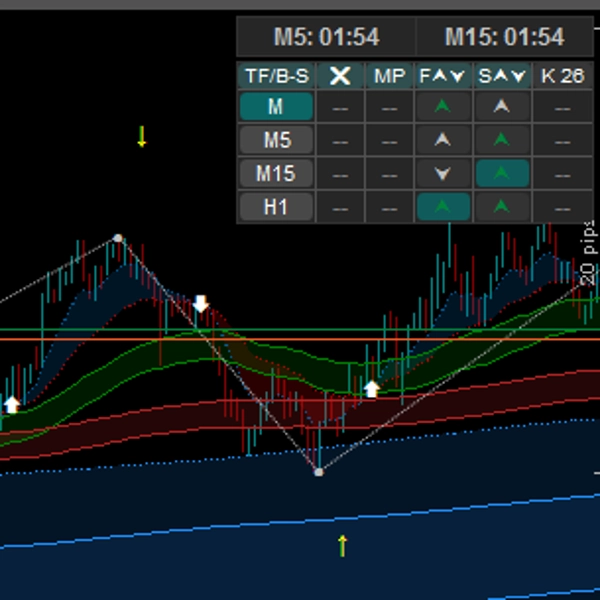The image size is (600, 600).
Task: Select the M5 timeframe button
Action: pyautogui.click(x=276, y=140)
